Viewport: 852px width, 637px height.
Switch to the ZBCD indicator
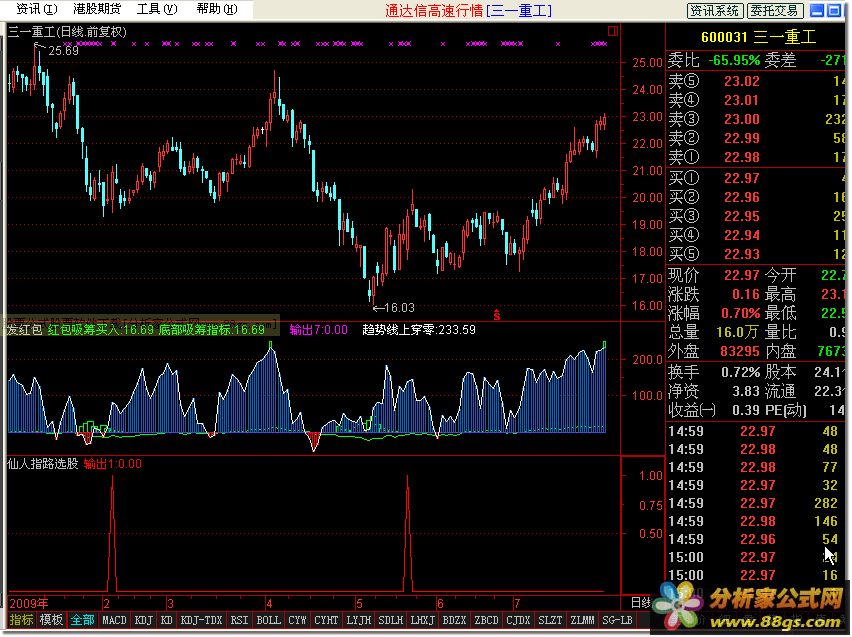coord(486,620)
